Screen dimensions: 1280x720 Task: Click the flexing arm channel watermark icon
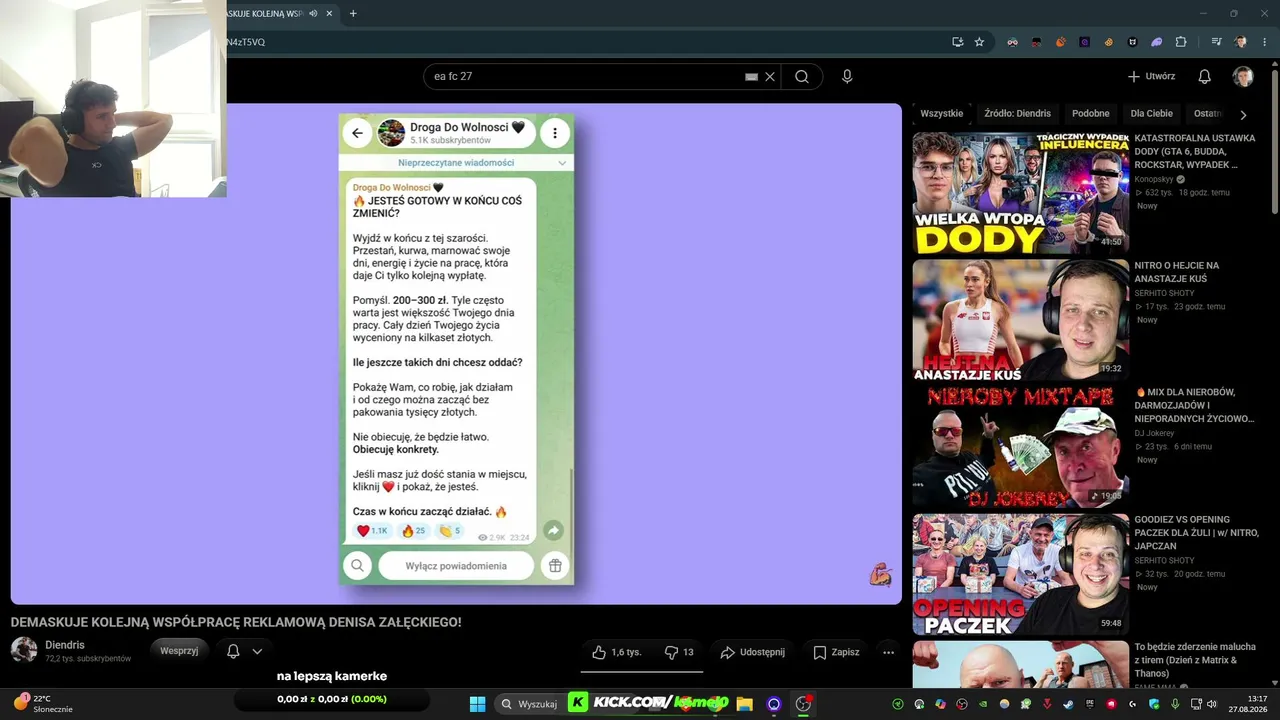click(x=880, y=574)
